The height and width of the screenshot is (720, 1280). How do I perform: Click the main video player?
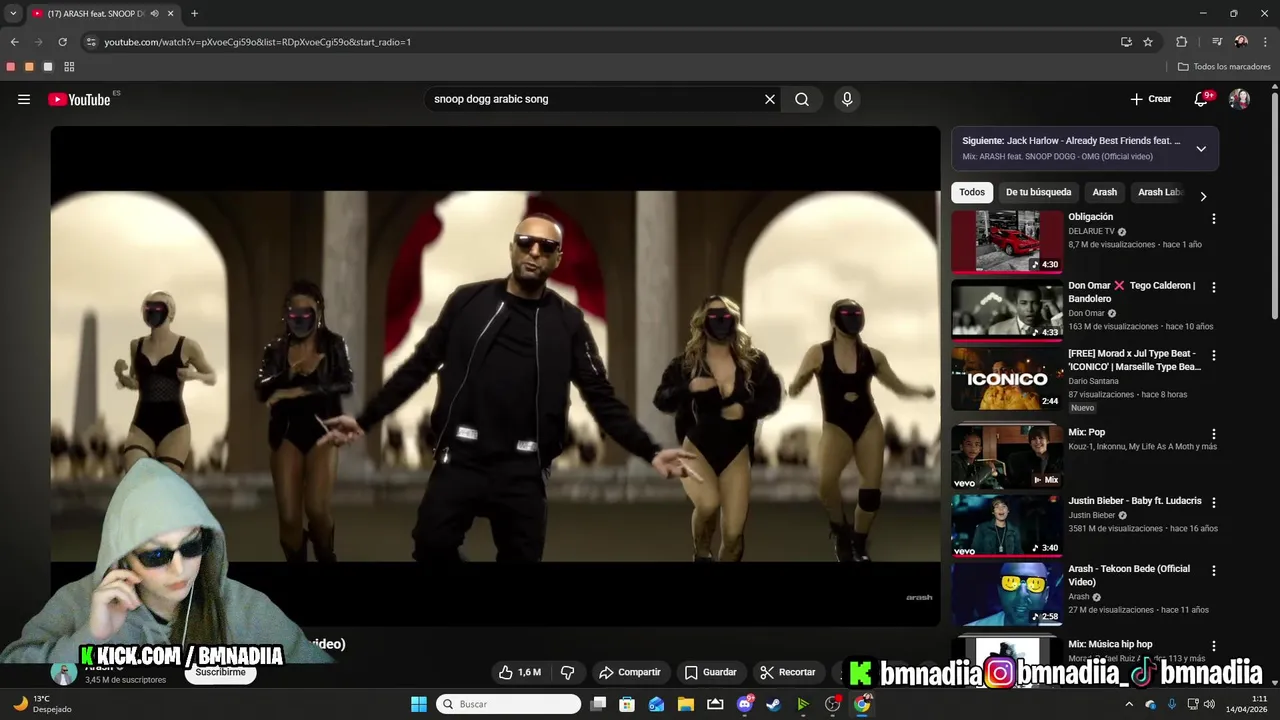tap(495, 376)
